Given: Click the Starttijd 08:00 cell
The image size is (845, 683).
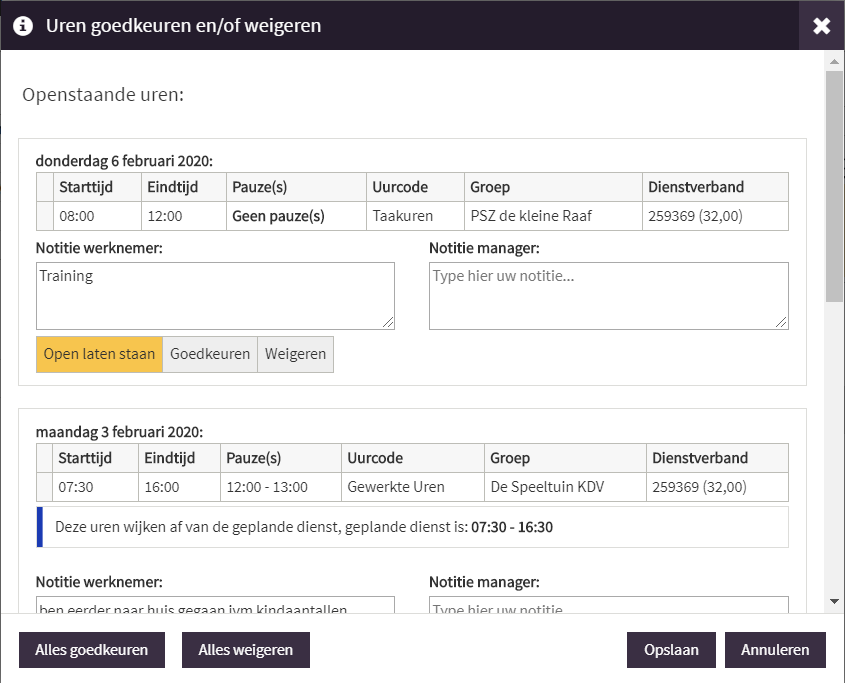Looking at the screenshot, I should coord(97,216).
